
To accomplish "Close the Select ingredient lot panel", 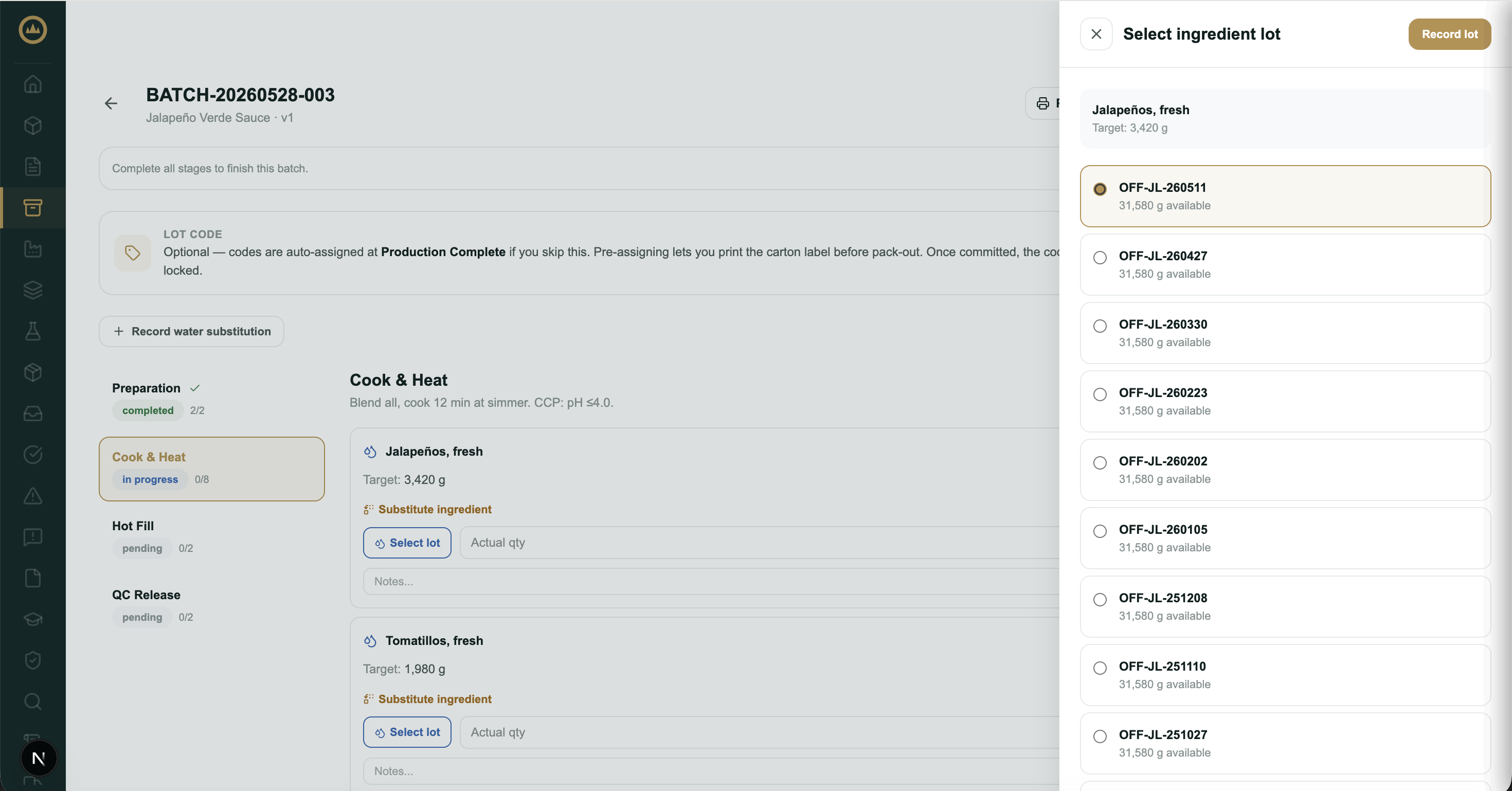I will [1096, 34].
